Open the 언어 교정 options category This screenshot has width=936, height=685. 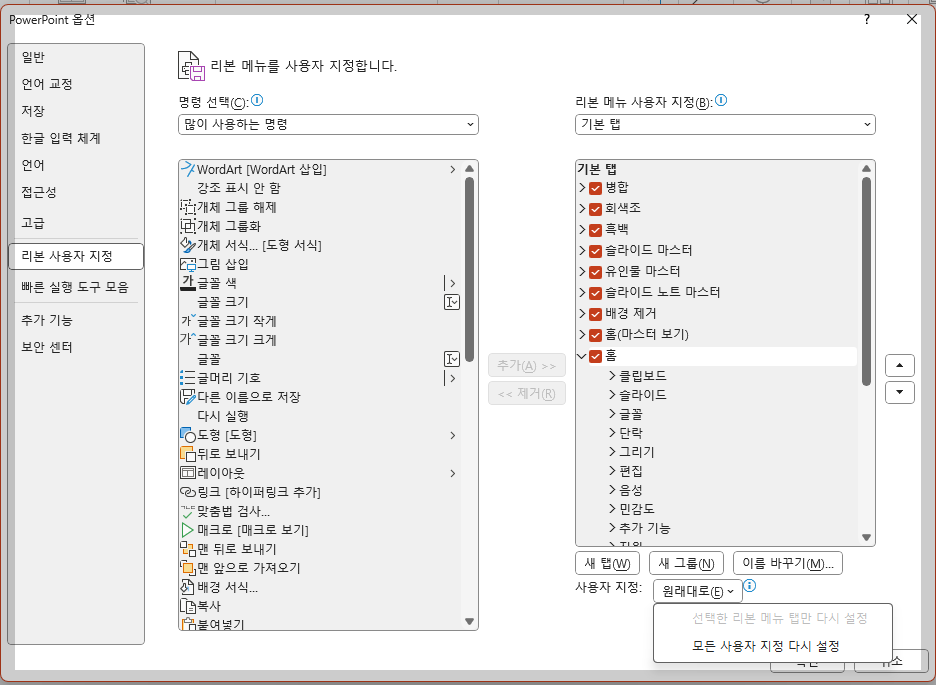click(x=76, y=84)
